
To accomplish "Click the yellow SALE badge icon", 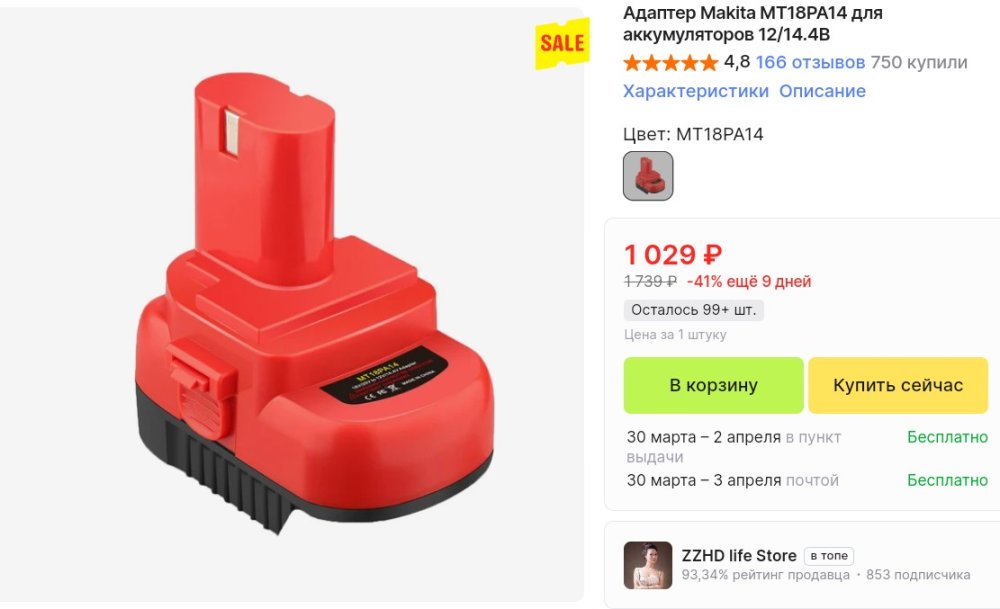I will 562,43.
